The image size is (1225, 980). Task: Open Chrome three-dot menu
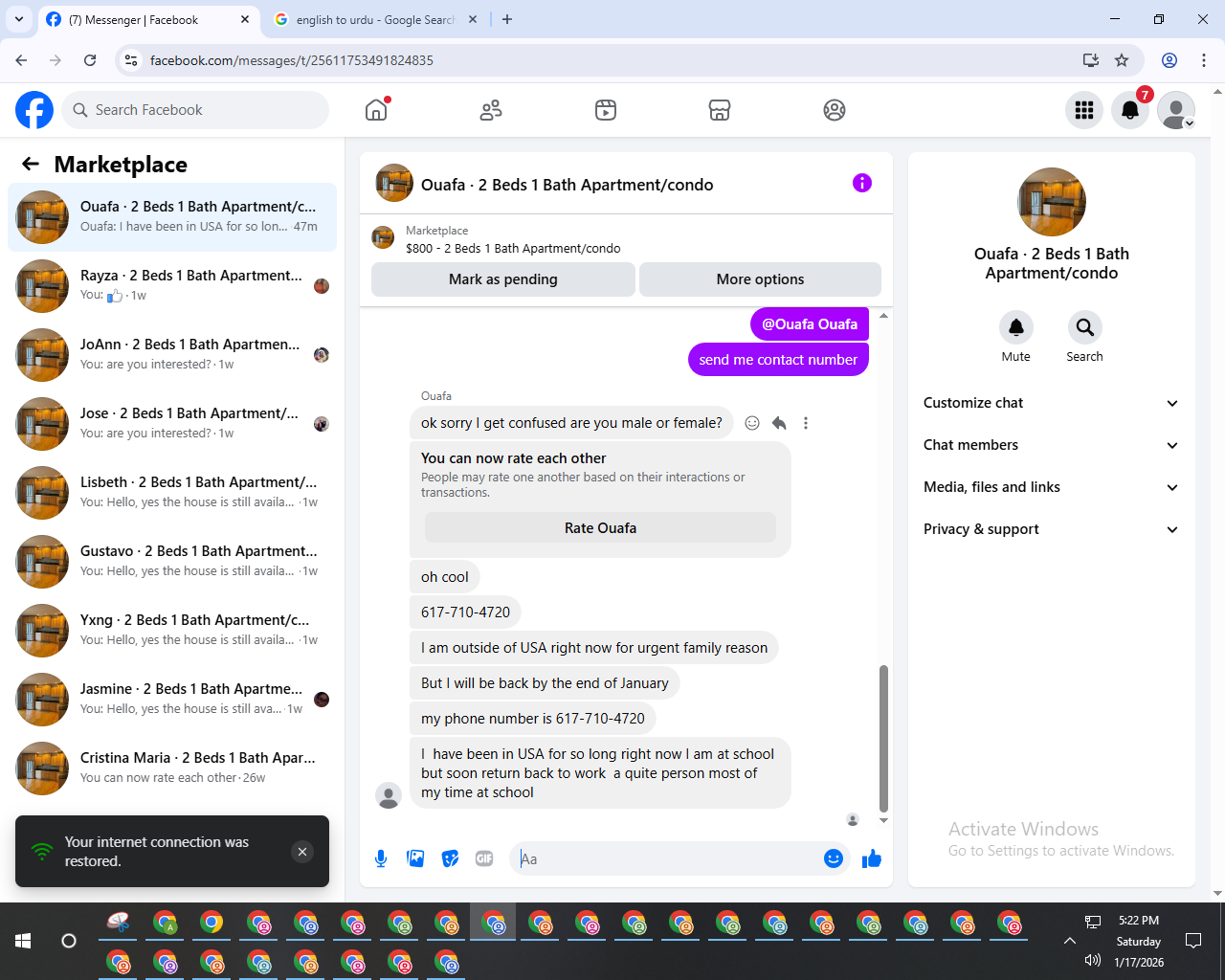[x=1204, y=60]
